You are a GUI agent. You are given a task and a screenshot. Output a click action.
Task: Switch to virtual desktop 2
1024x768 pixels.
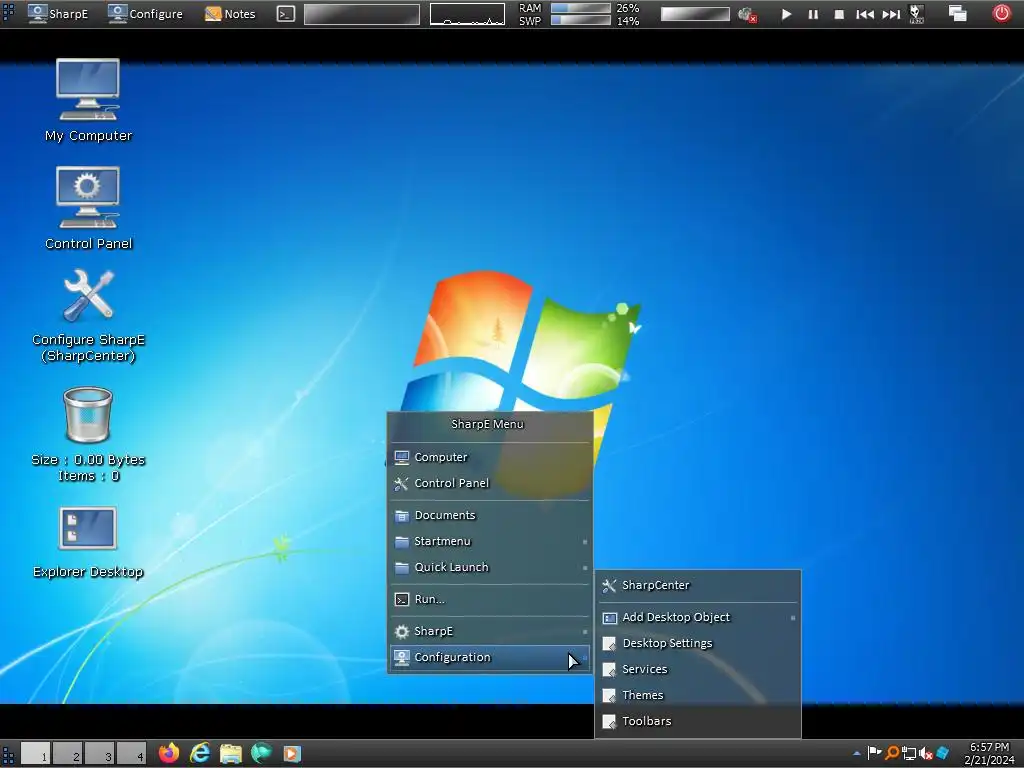tap(67, 754)
